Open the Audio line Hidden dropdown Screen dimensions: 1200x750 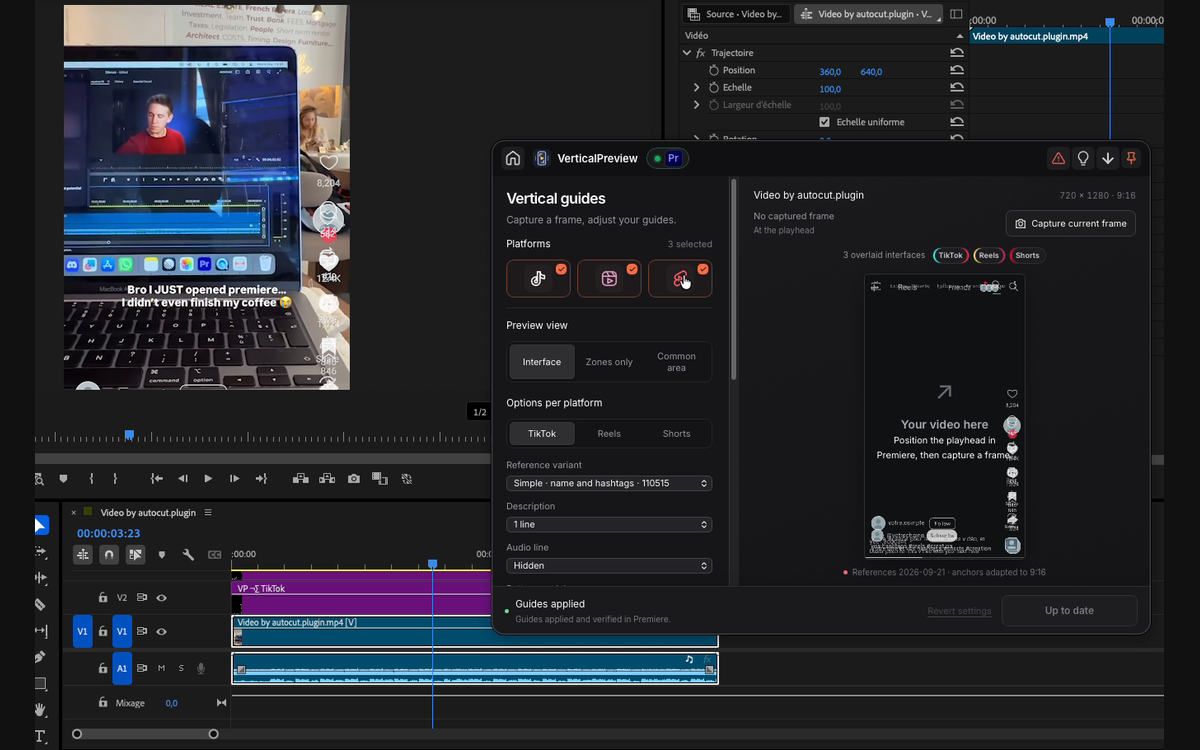click(x=609, y=565)
